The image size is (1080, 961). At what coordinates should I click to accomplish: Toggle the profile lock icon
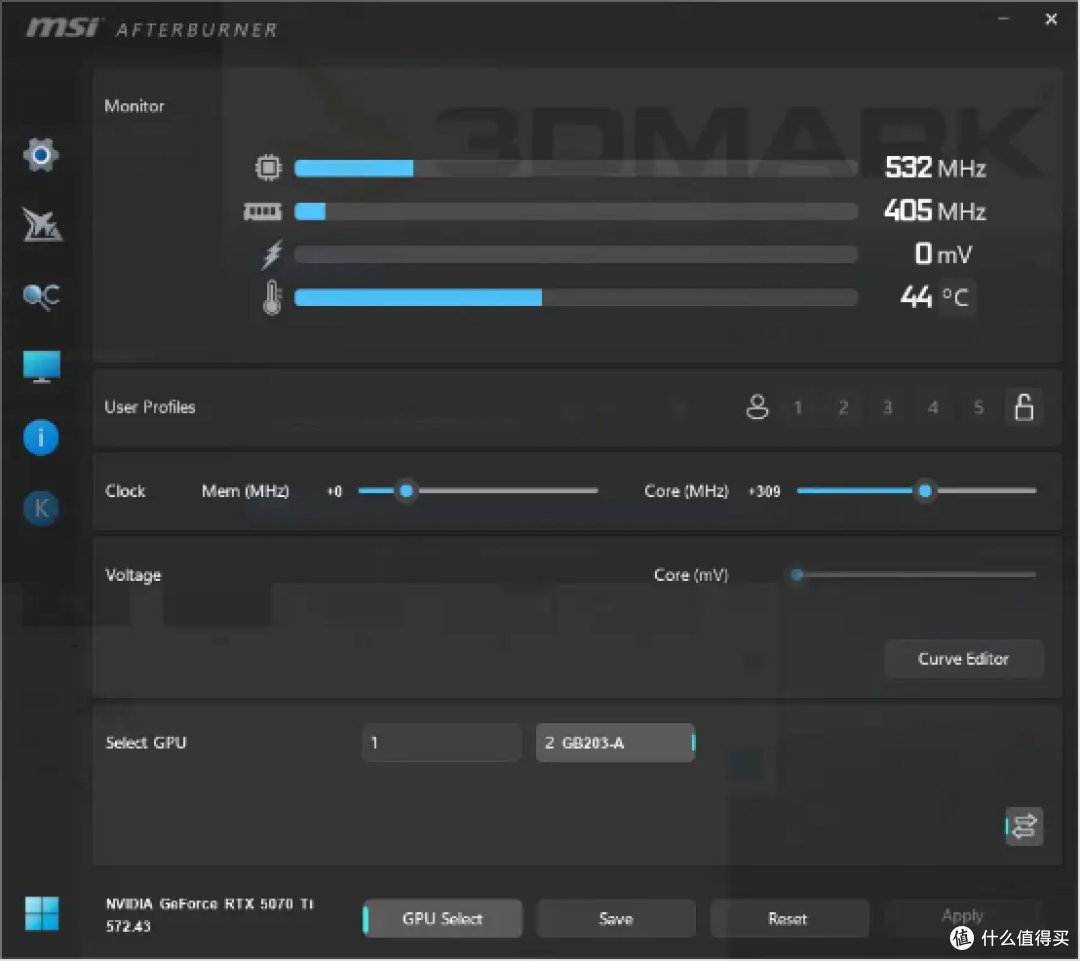click(x=1024, y=407)
